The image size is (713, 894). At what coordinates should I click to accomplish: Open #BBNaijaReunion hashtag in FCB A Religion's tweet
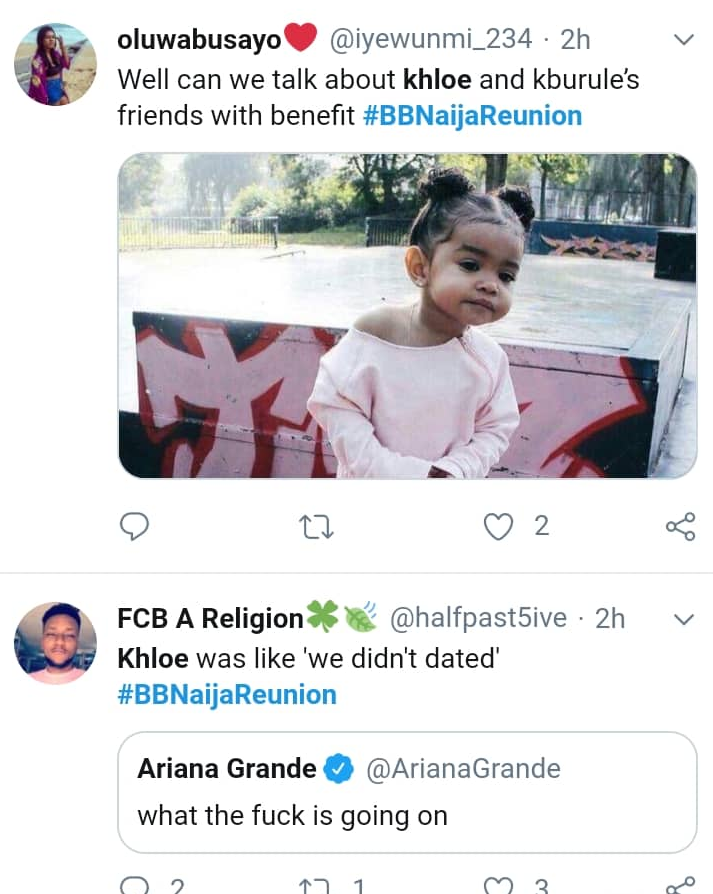pyautogui.click(x=227, y=695)
